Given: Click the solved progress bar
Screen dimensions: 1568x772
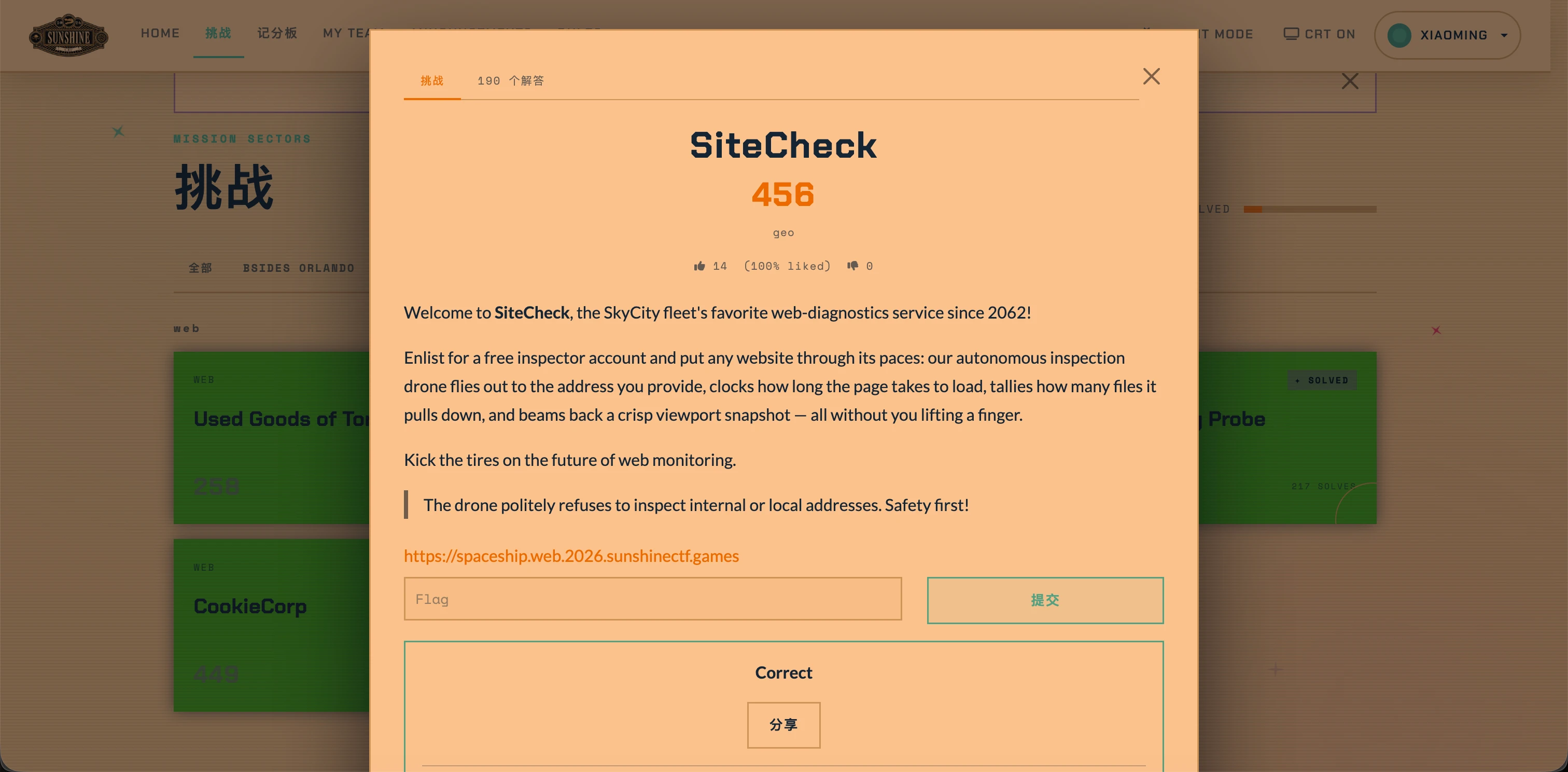Looking at the screenshot, I should click(1310, 210).
